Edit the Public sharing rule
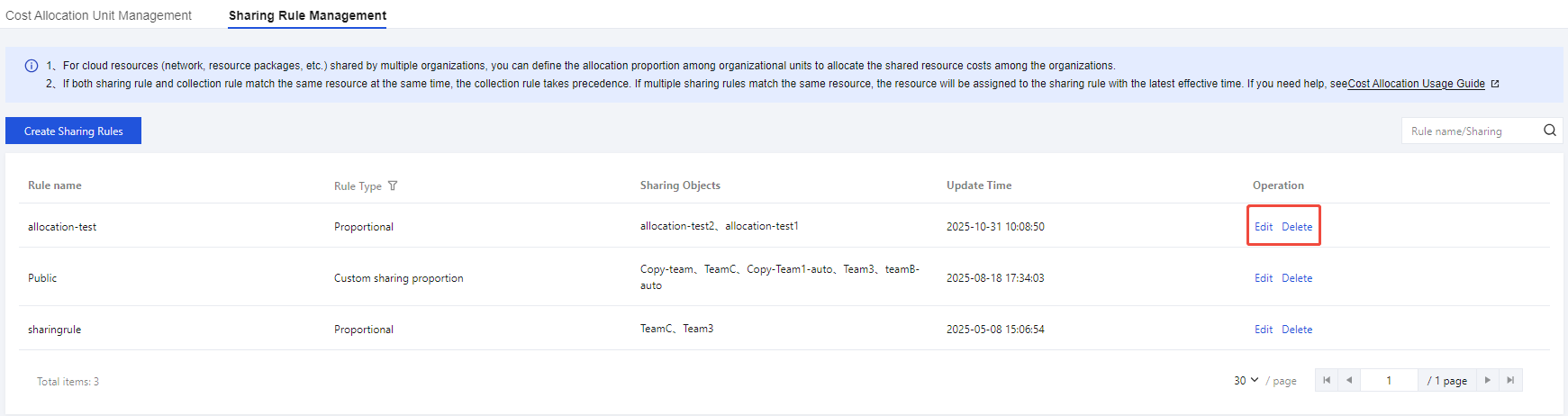 [1263, 278]
